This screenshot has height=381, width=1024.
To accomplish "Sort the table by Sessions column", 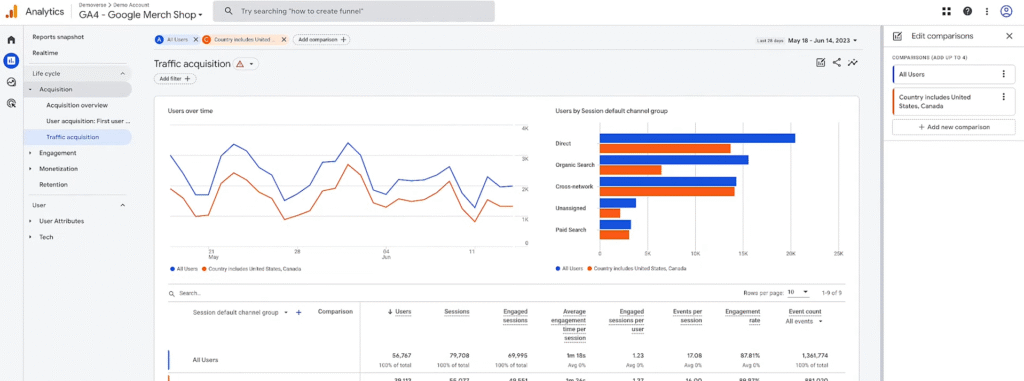I will (x=456, y=312).
